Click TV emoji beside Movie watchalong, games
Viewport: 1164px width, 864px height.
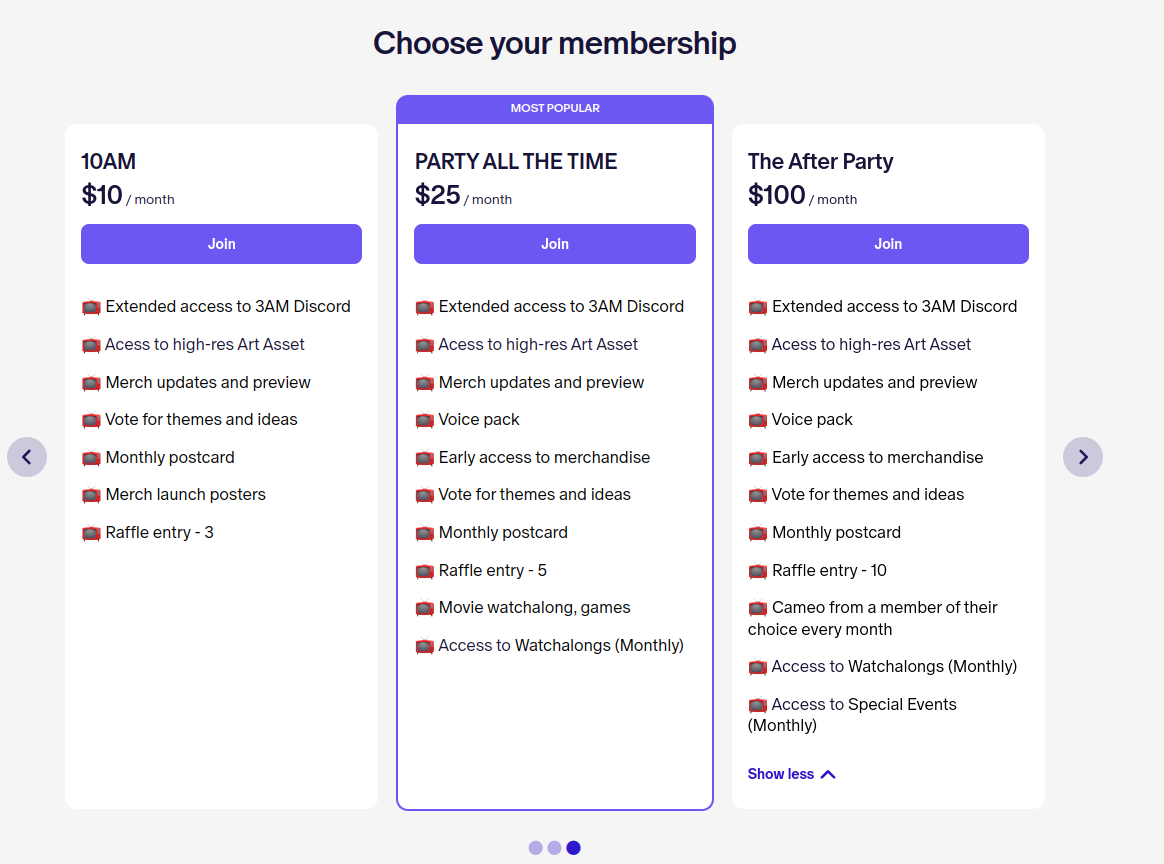click(424, 608)
